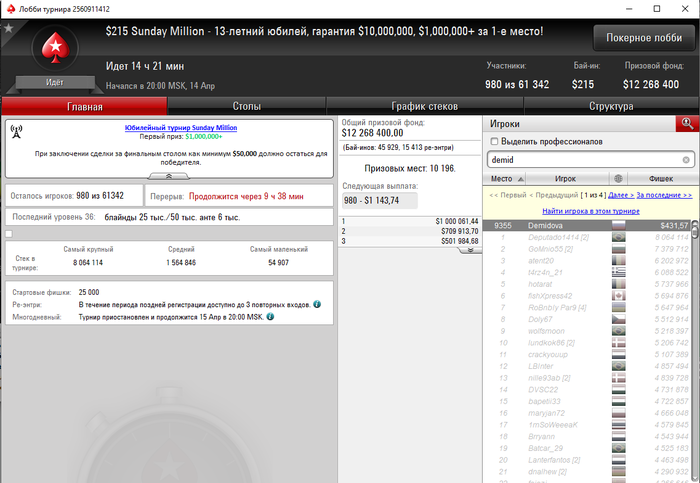Viewport: 700px width, 483px height.
Task: Click the 'Далее >' pagination link
Action: click(x=621, y=195)
